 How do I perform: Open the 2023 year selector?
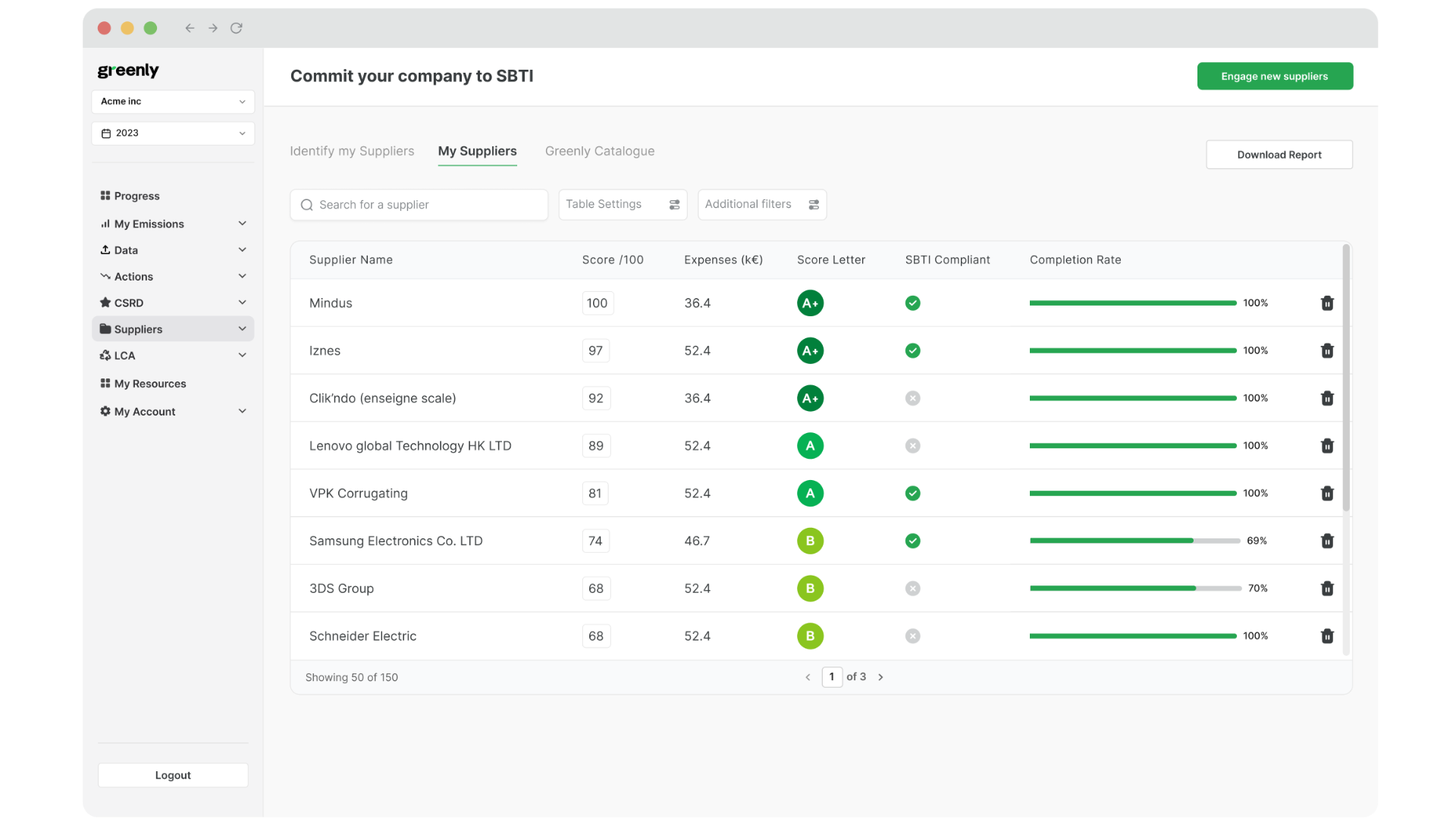tap(173, 133)
